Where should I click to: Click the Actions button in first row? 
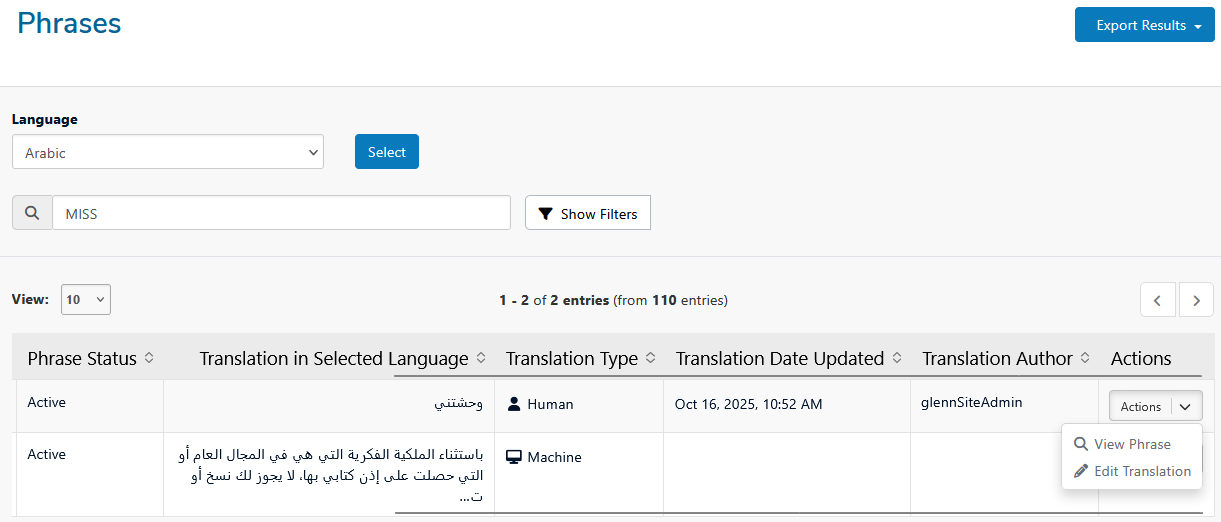tap(1140, 406)
